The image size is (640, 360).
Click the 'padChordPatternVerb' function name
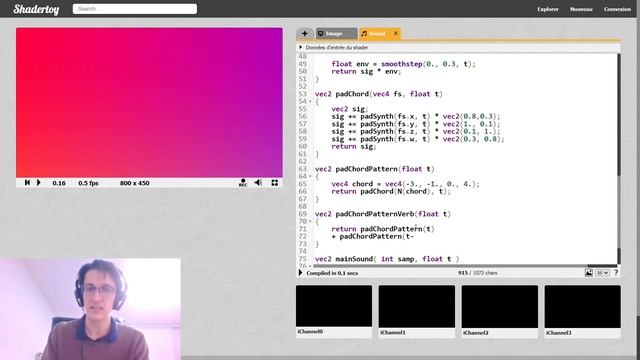[x=375, y=214]
